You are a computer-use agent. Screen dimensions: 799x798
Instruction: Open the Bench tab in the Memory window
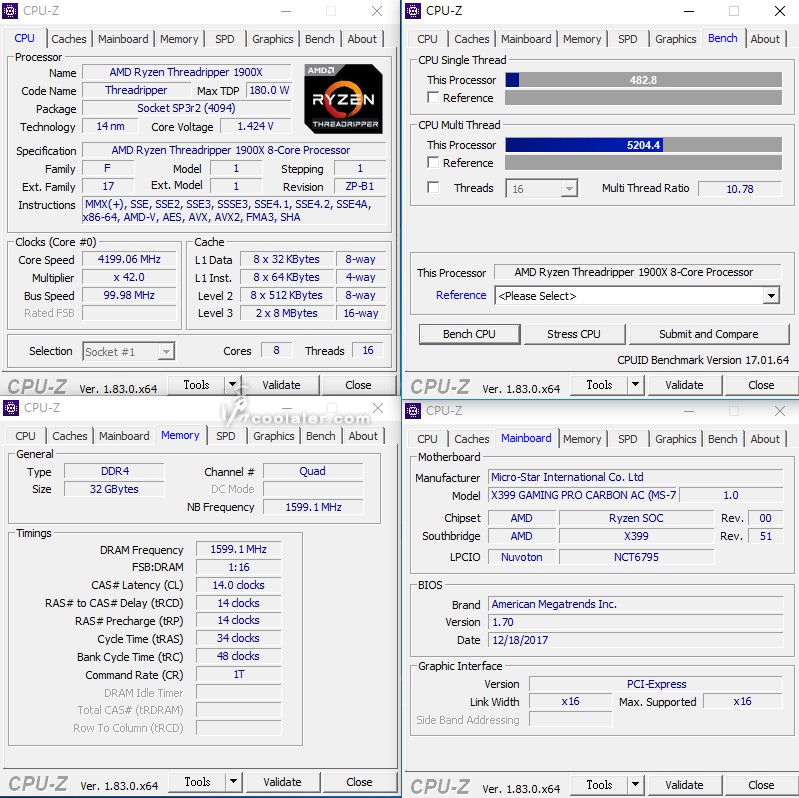tap(321, 436)
